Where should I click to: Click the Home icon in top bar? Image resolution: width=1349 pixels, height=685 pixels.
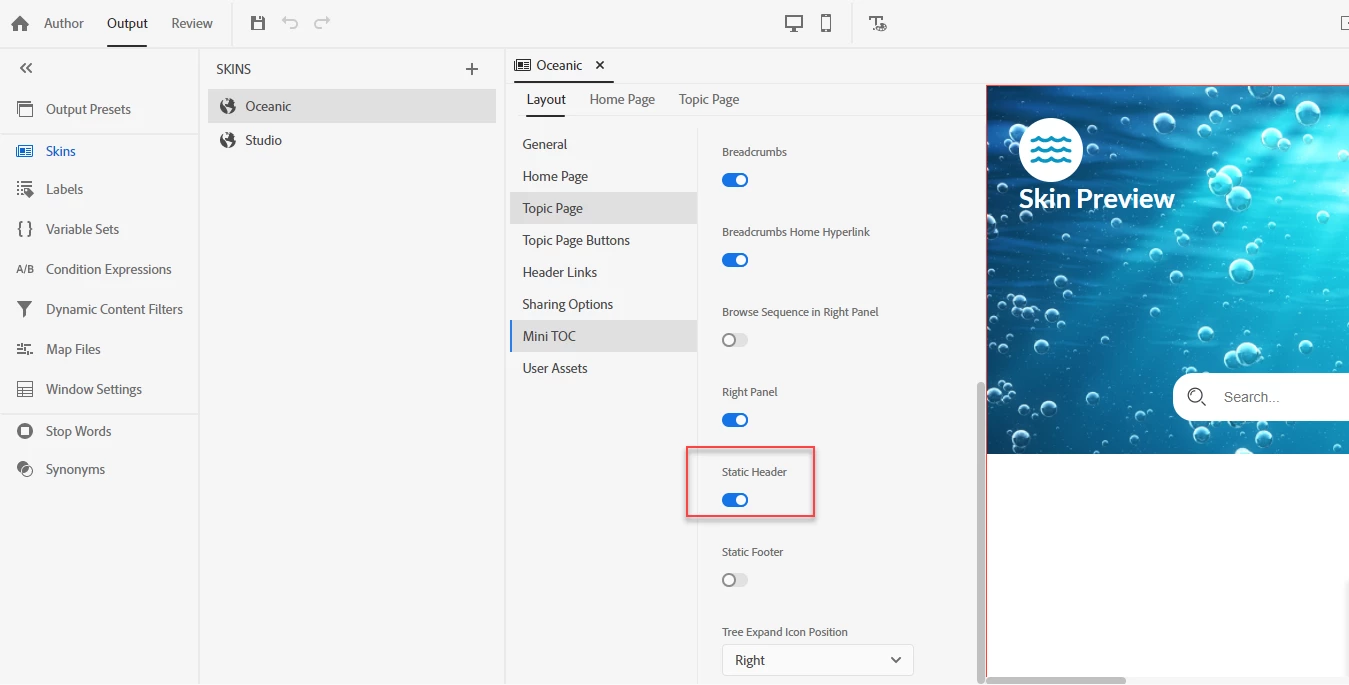(19, 23)
